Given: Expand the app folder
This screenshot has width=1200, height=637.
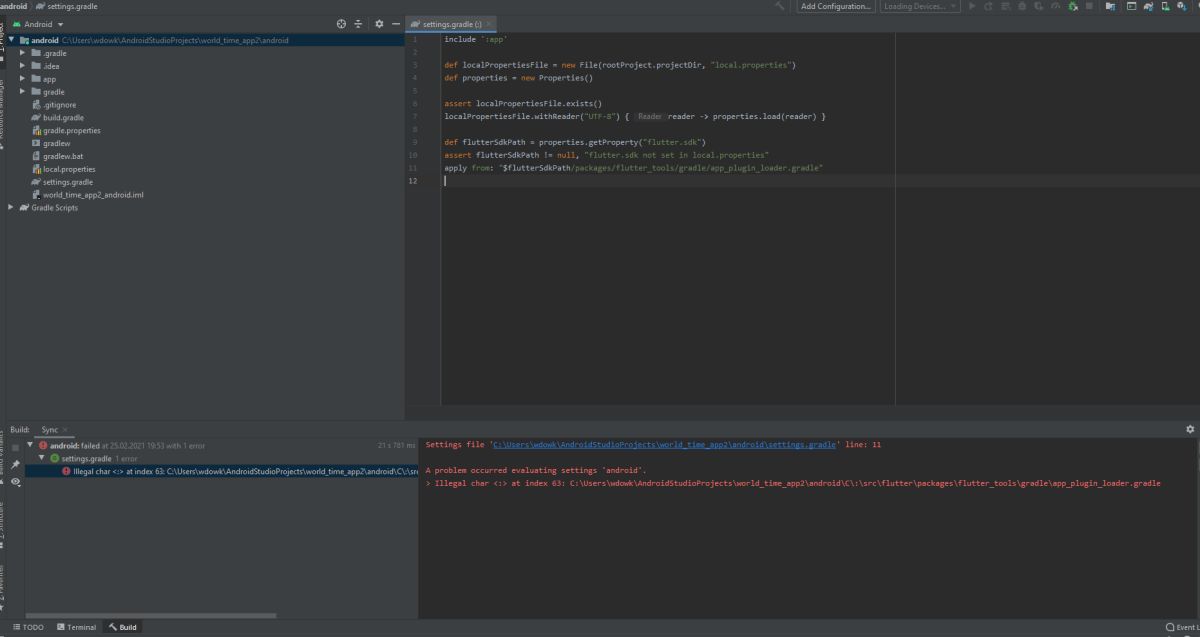Looking at the screenshot, I should 23,79.
